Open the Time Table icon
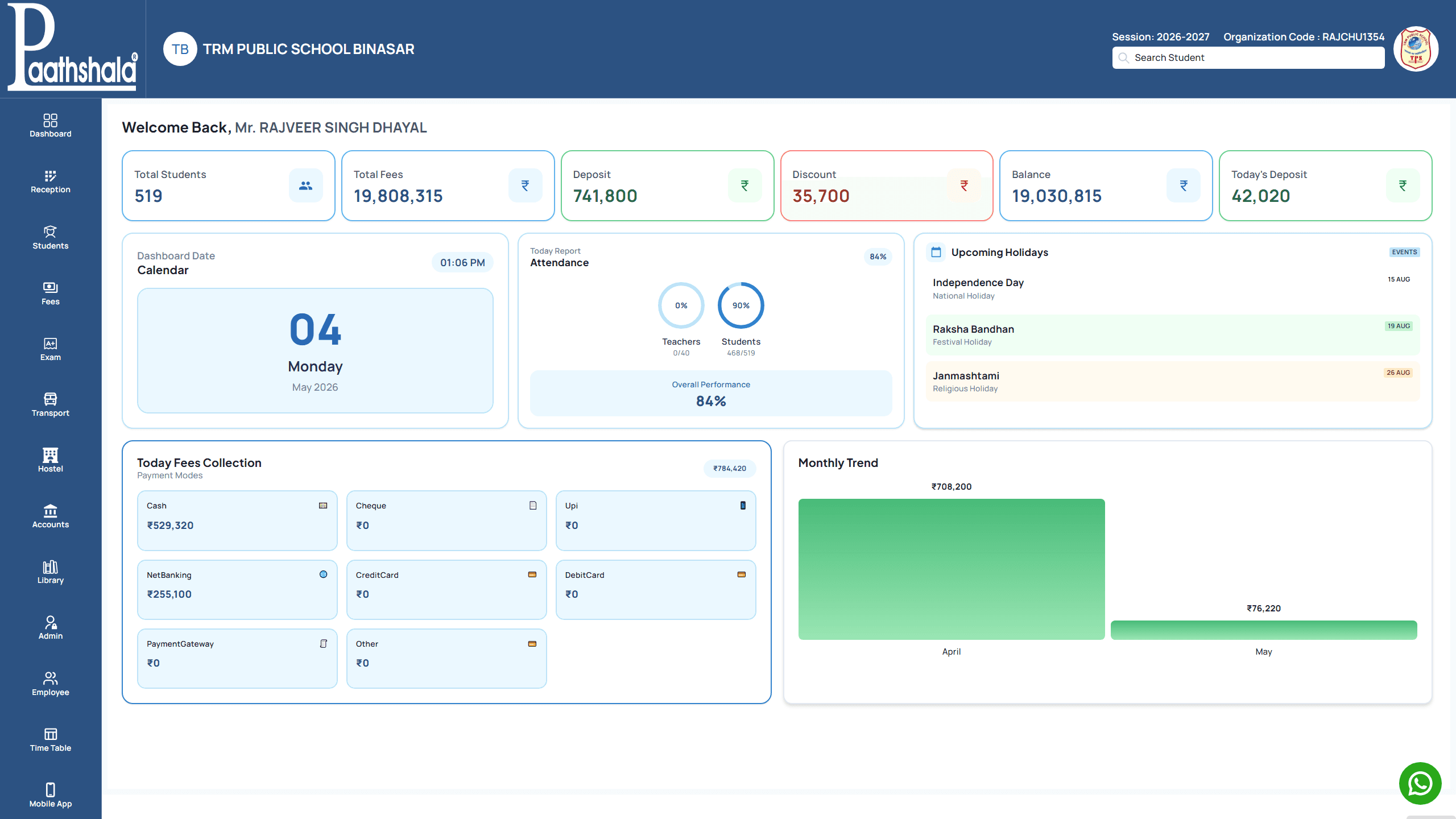1456x819 pixels. [50, 734]
